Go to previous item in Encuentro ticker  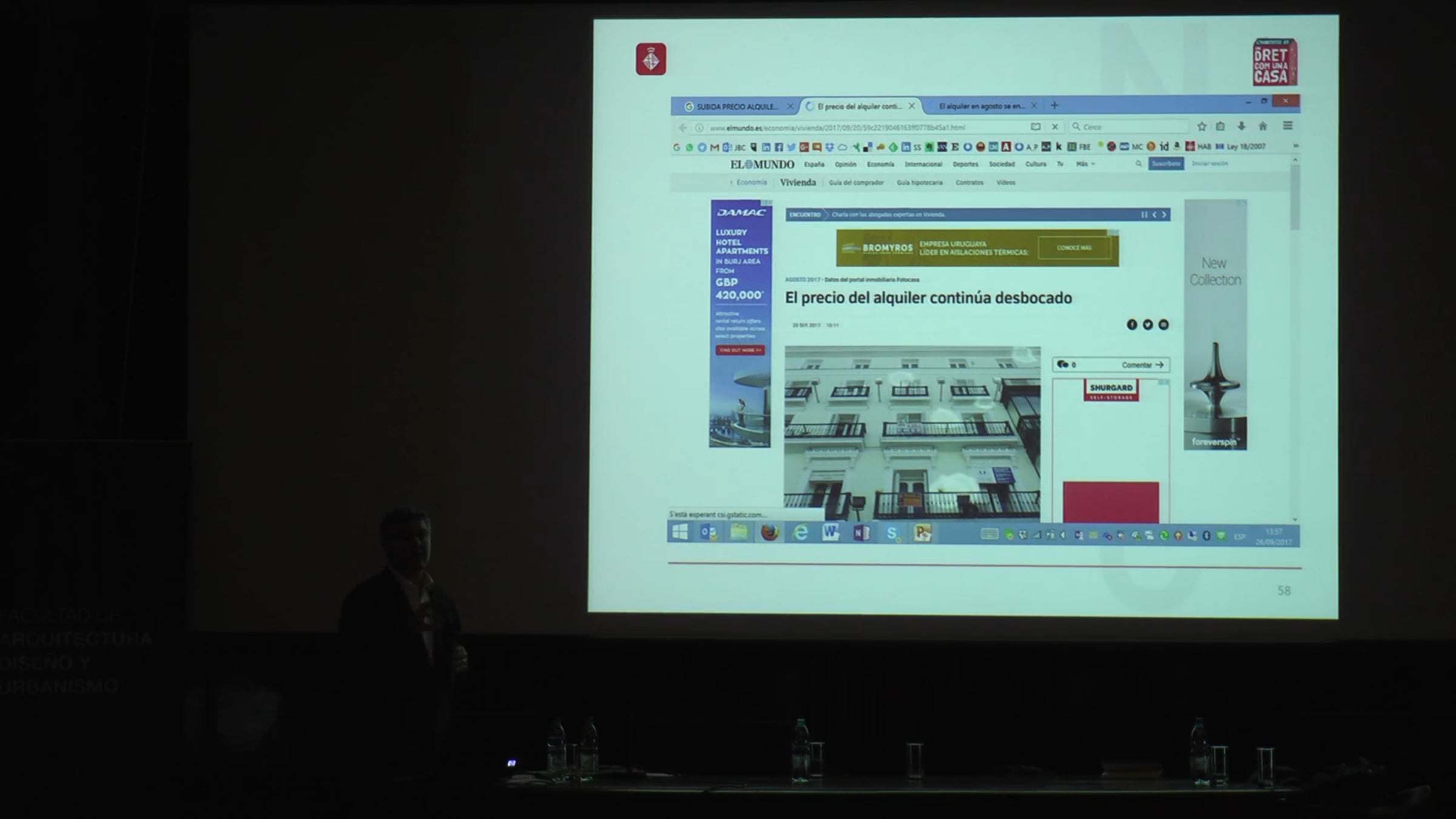pyautogui.click(x=1154, y=215)
